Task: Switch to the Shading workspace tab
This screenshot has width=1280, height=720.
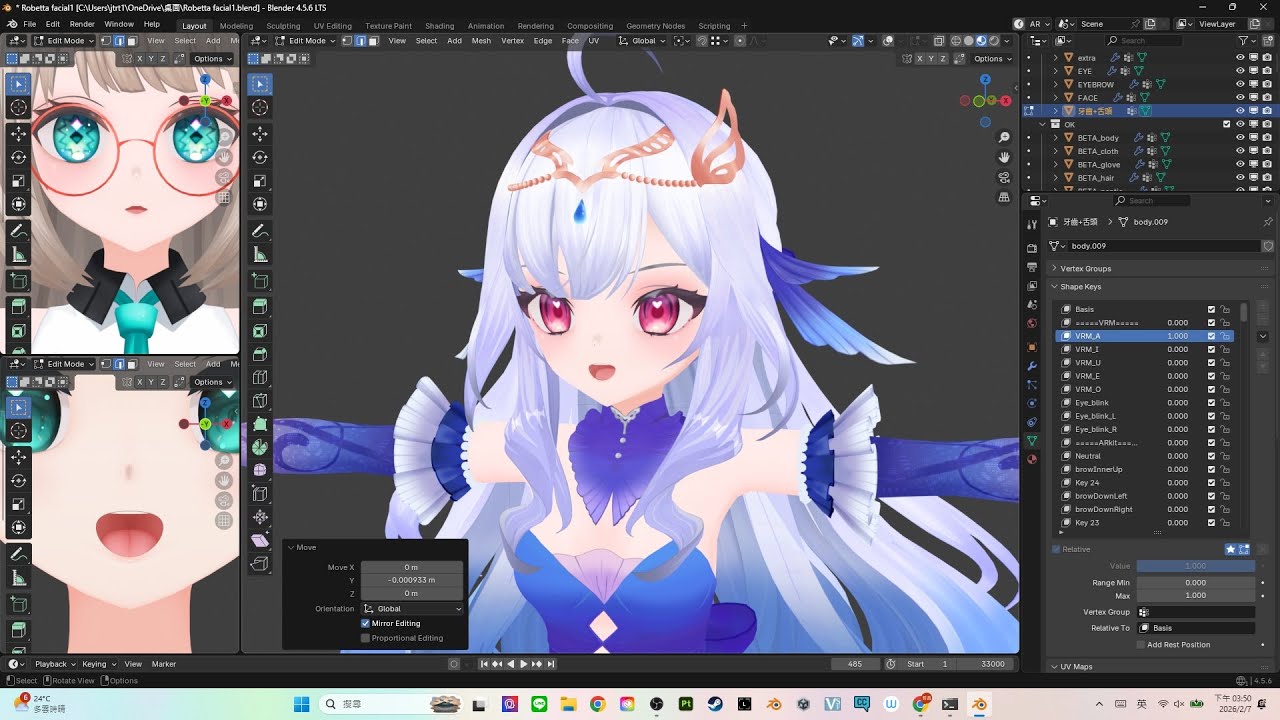Action: tap(439, 26)
